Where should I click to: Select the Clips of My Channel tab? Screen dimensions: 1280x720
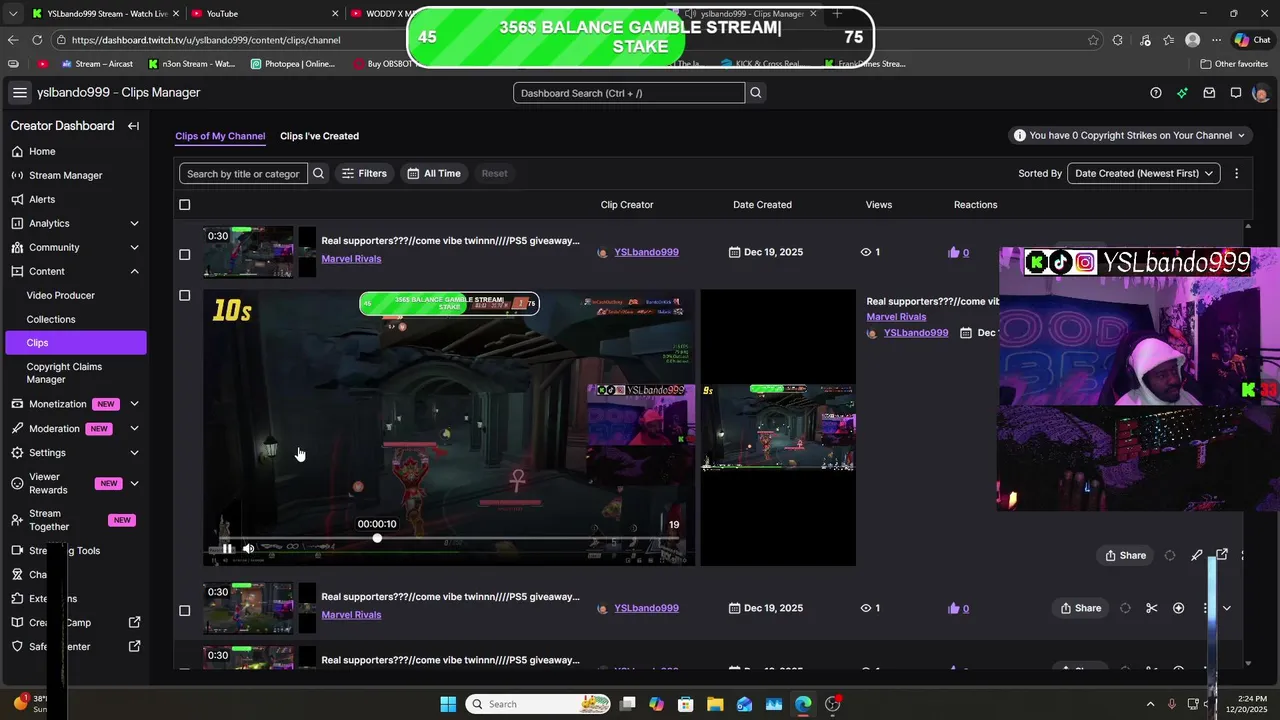tap(220, 136)
